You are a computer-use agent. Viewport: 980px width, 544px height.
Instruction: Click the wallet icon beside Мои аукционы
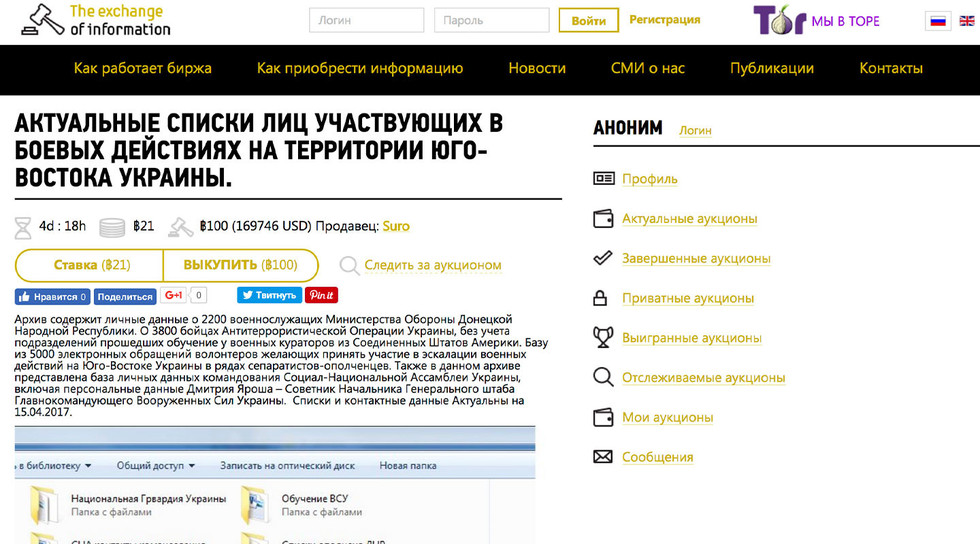[603, 417]
